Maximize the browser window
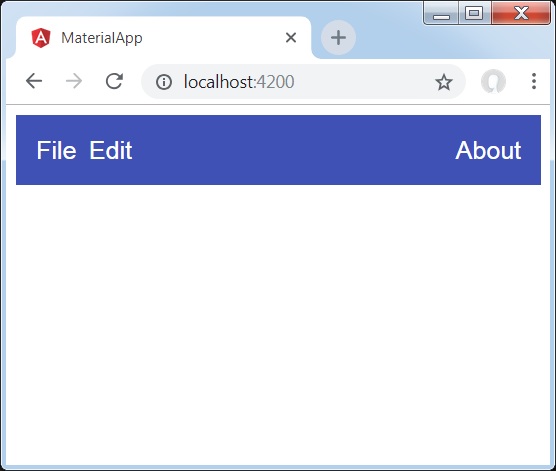Screen dimensions: 556x471 click(x=474, y=13)
